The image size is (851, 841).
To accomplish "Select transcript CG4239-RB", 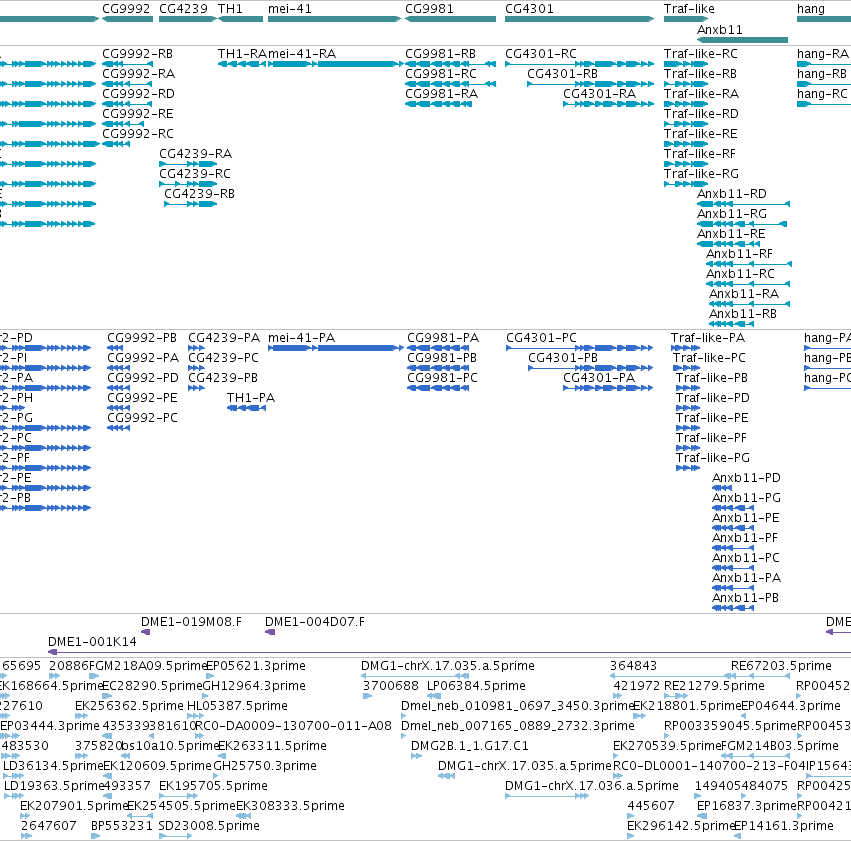I will [199, 194].
